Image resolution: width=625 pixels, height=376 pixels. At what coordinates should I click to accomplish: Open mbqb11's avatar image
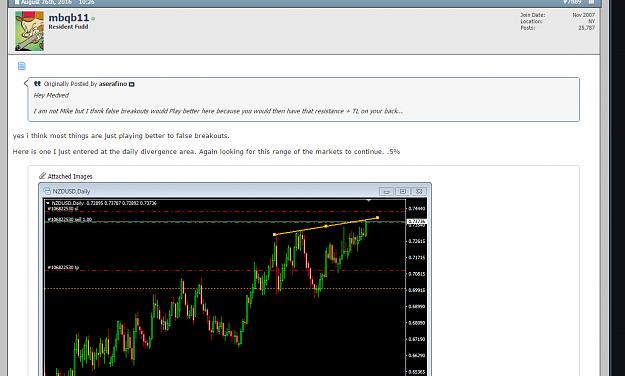point(29,31)
